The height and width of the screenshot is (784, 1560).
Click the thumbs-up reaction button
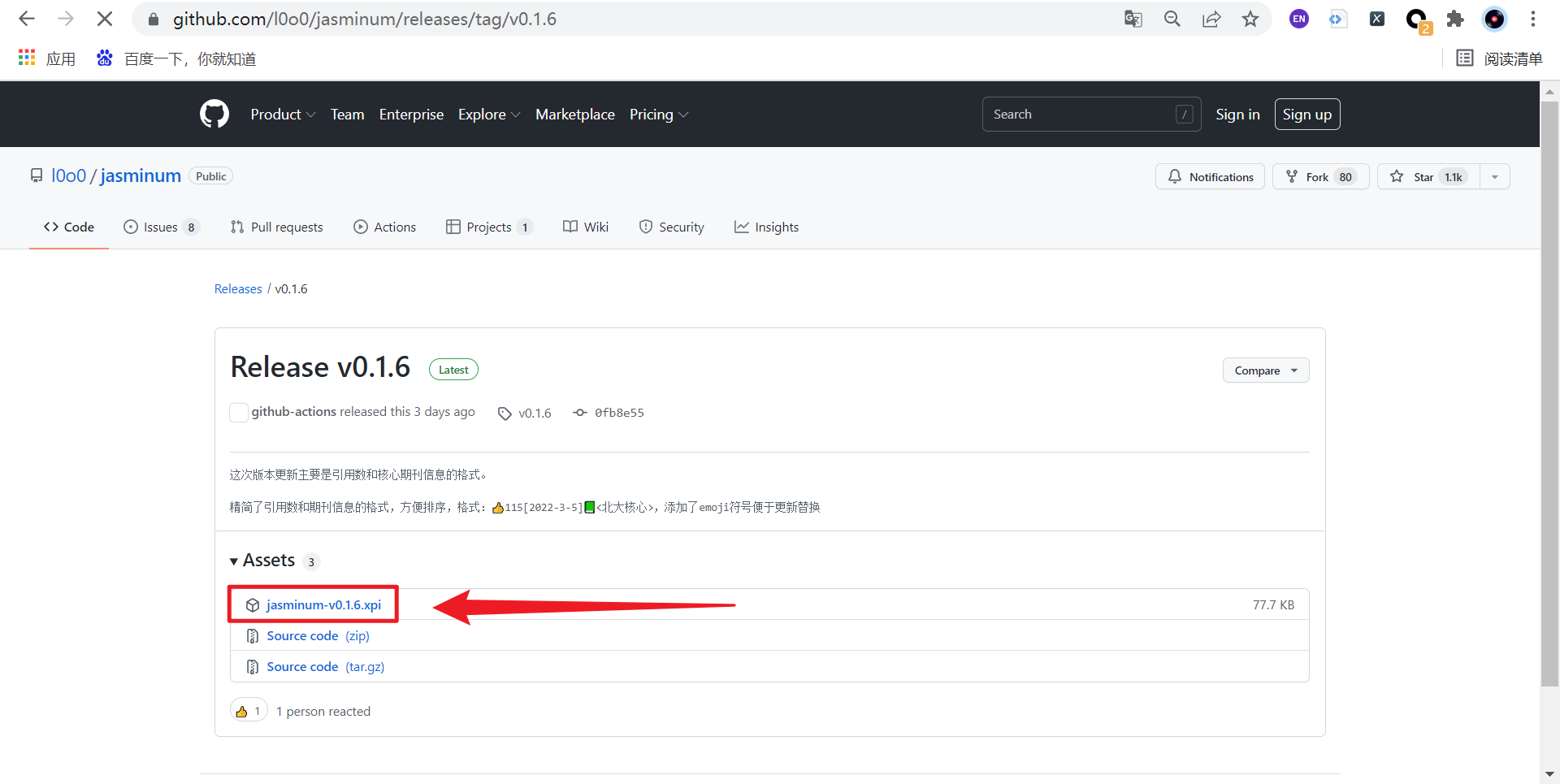[x=249, y=711]
